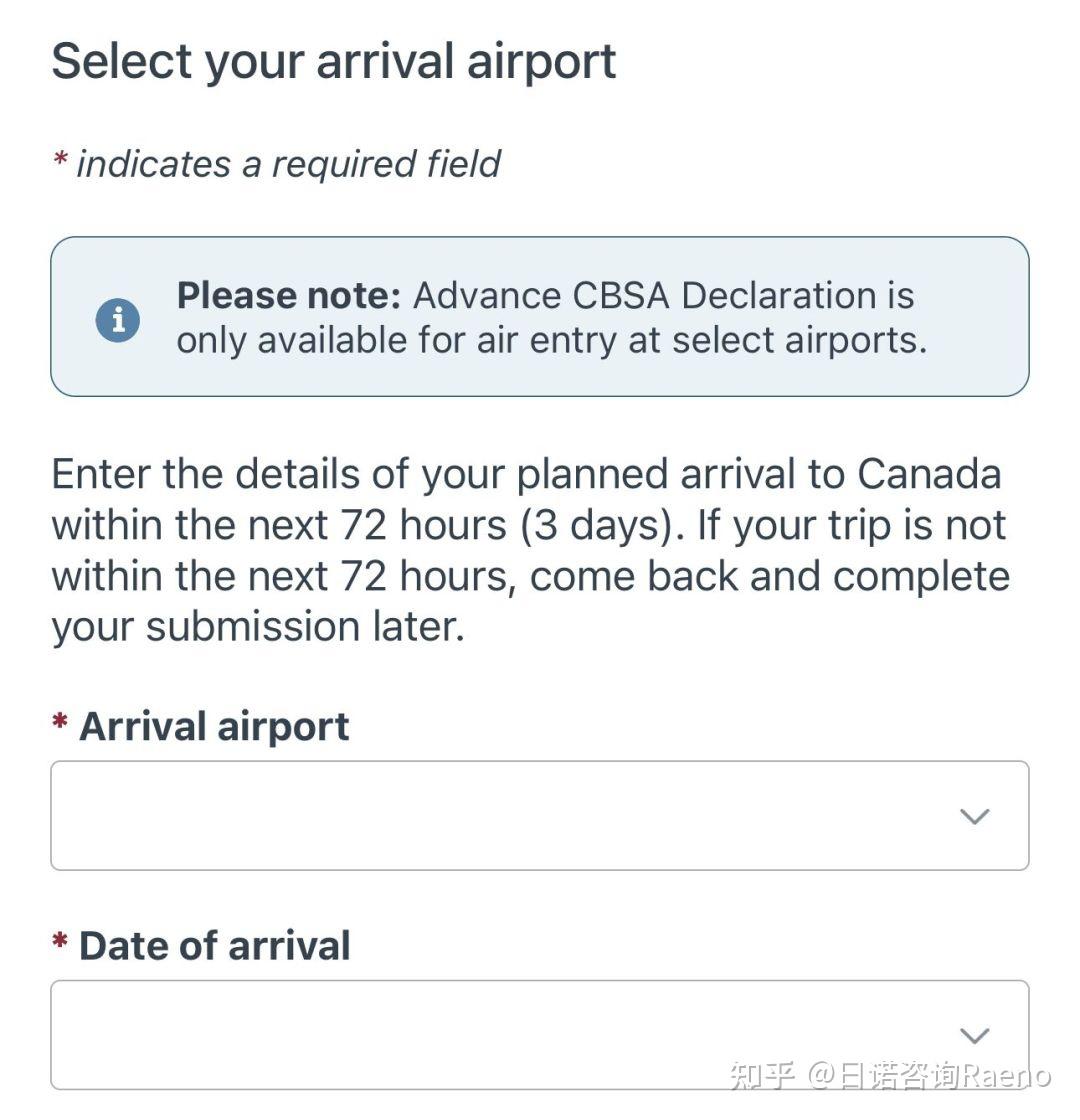This screenshot has height=1120, width=1080.
Task: Click the blue info icon in the note box
Action: pos(117,320)
